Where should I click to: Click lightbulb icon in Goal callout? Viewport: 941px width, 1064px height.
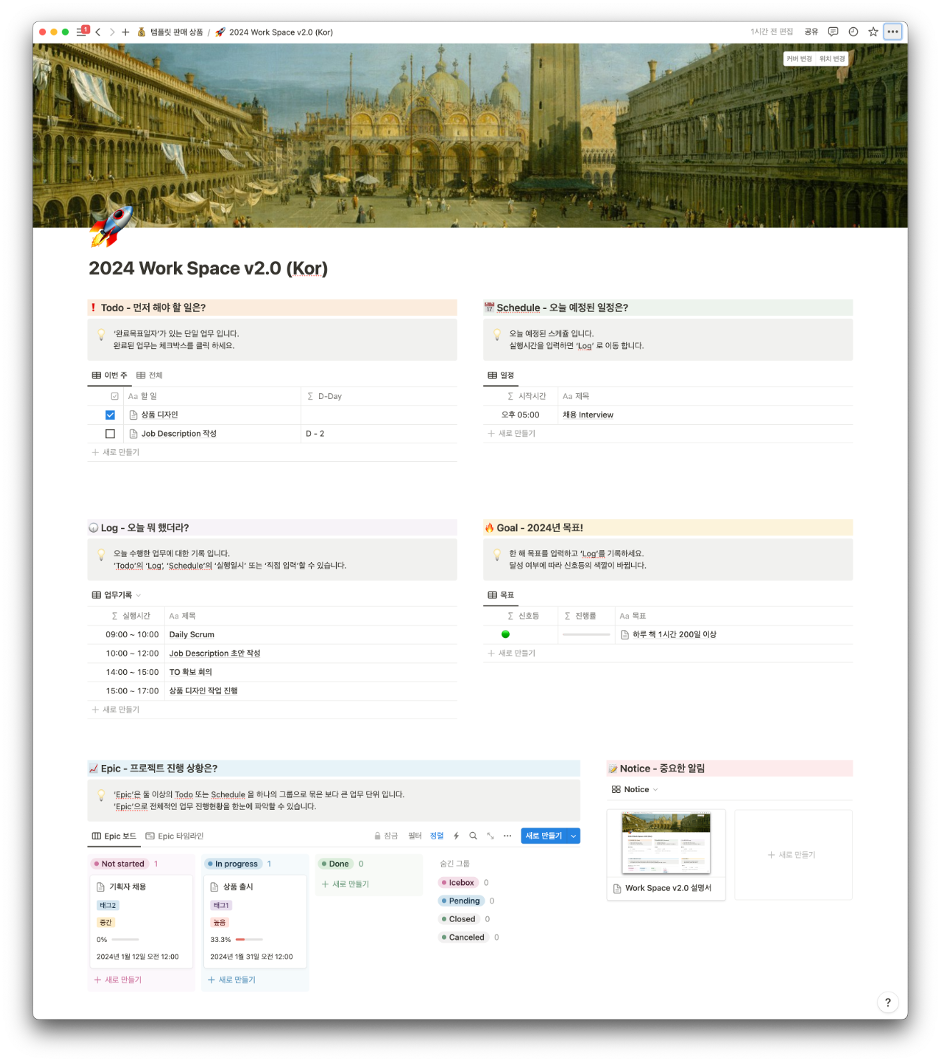[497, 554]
